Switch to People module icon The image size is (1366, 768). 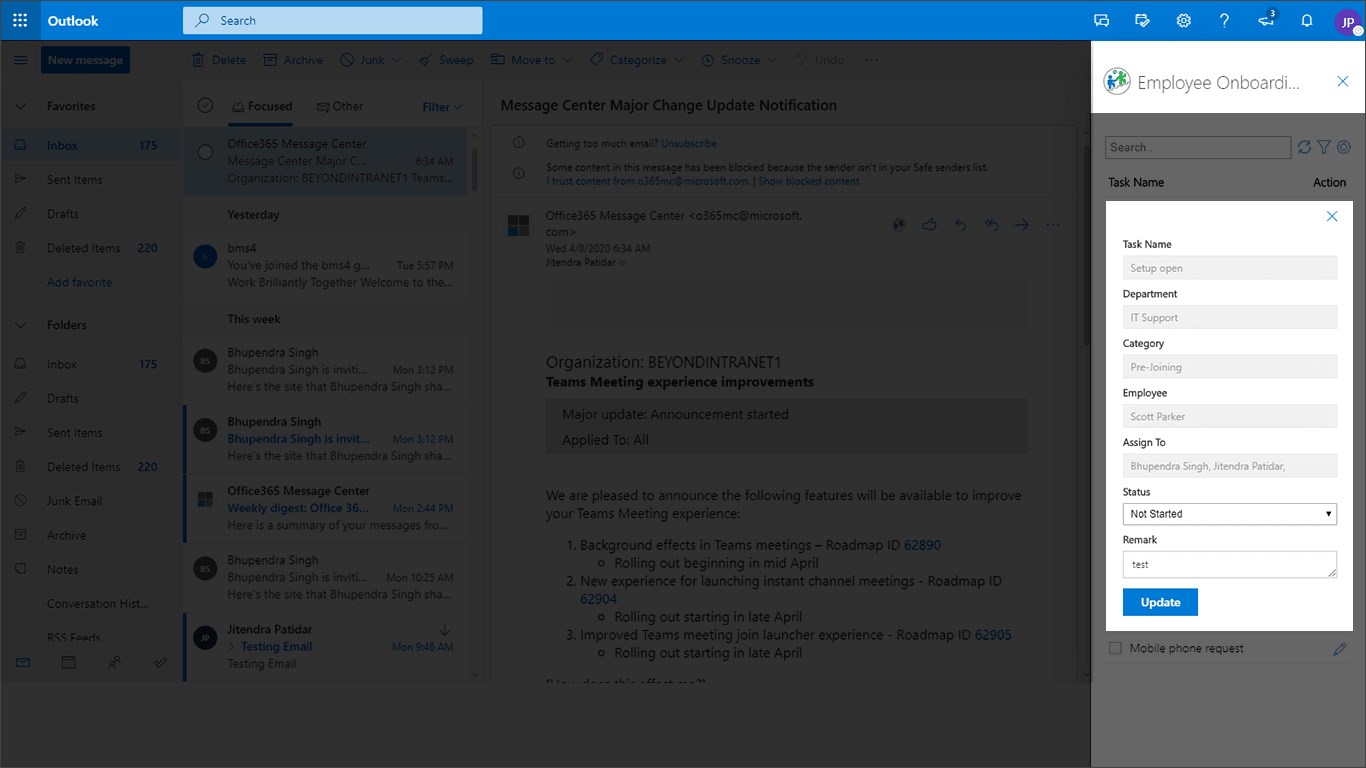point(114,662)
